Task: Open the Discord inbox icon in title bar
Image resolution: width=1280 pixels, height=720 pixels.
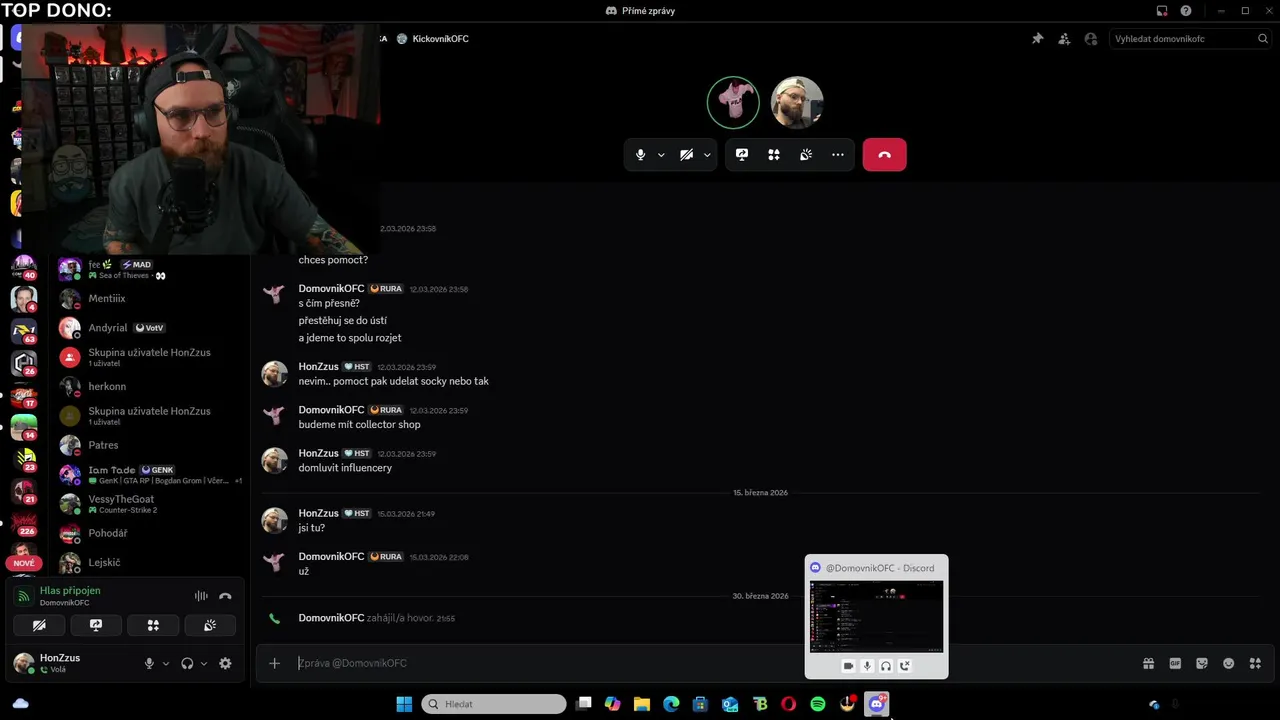Action: (x=1162, y=11)
